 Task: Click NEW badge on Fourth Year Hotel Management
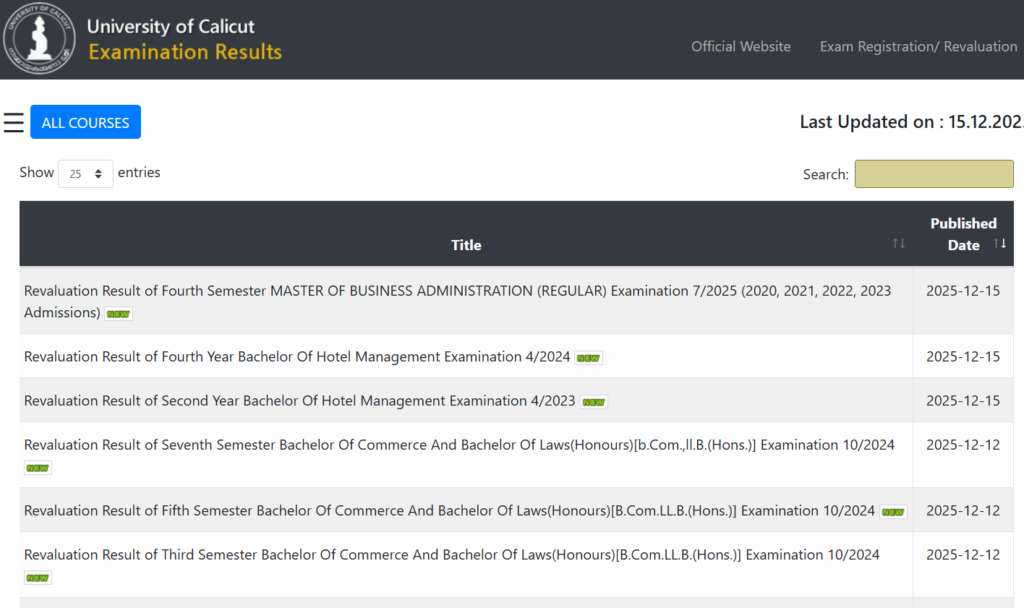[x=588, y=358]
